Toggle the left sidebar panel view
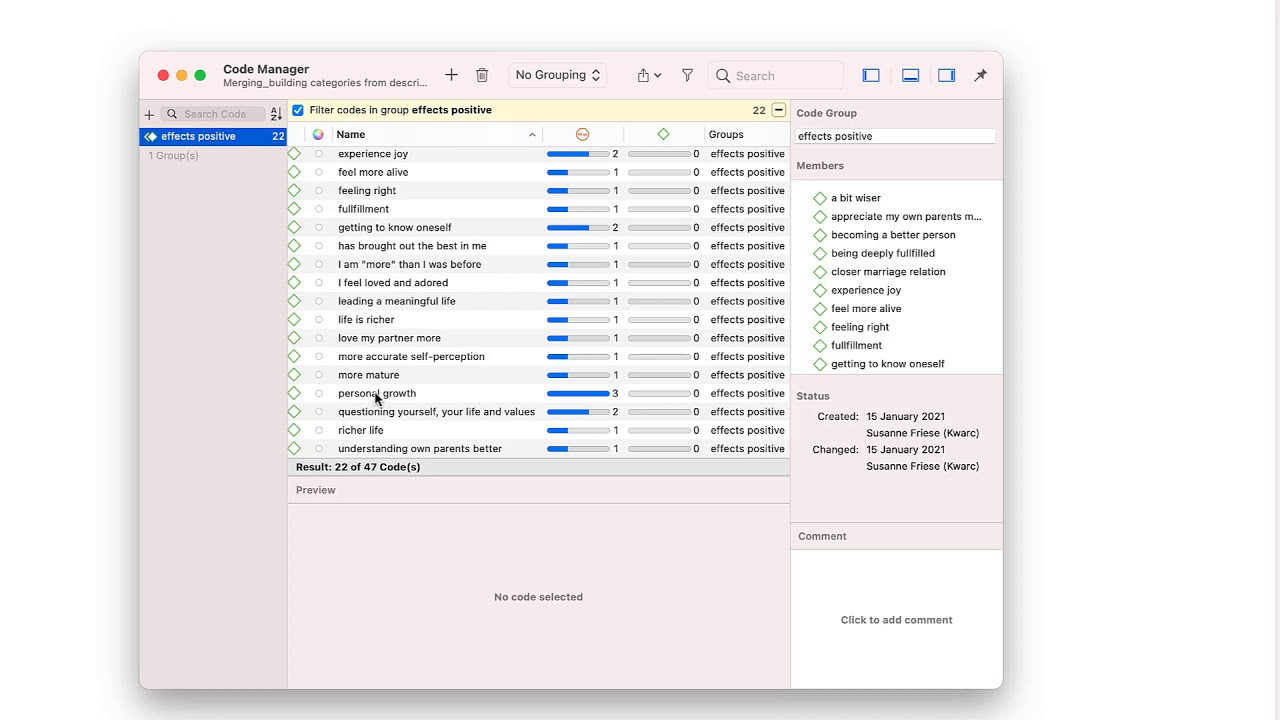 (871, 75)
